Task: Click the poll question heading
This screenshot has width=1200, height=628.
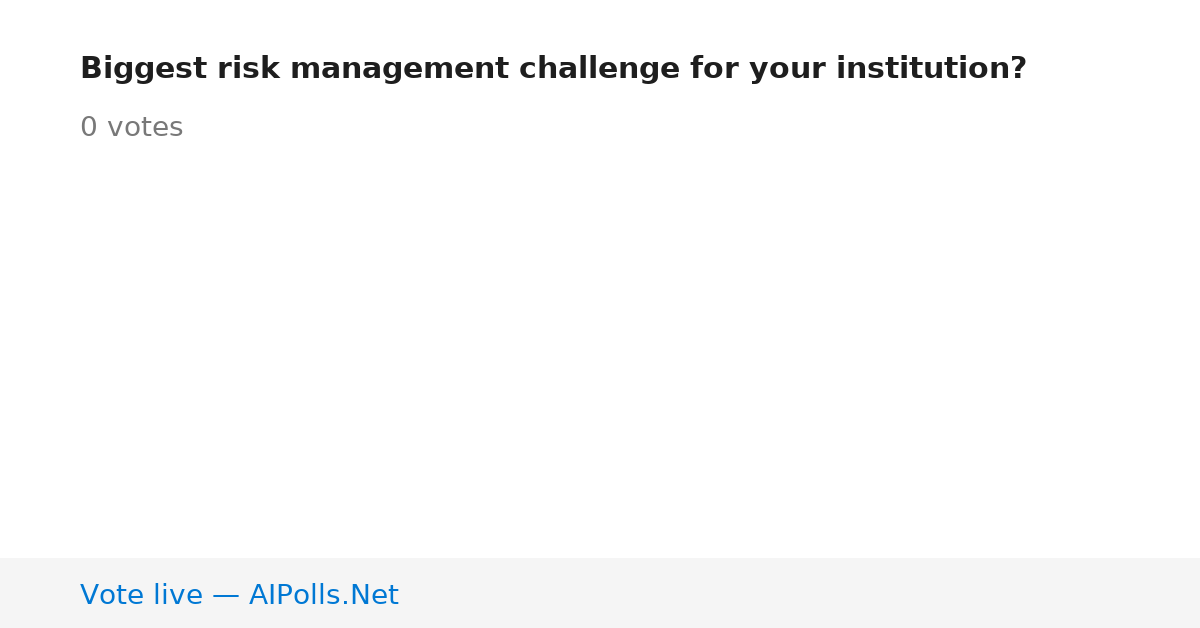Action: (x=553, y=69)
